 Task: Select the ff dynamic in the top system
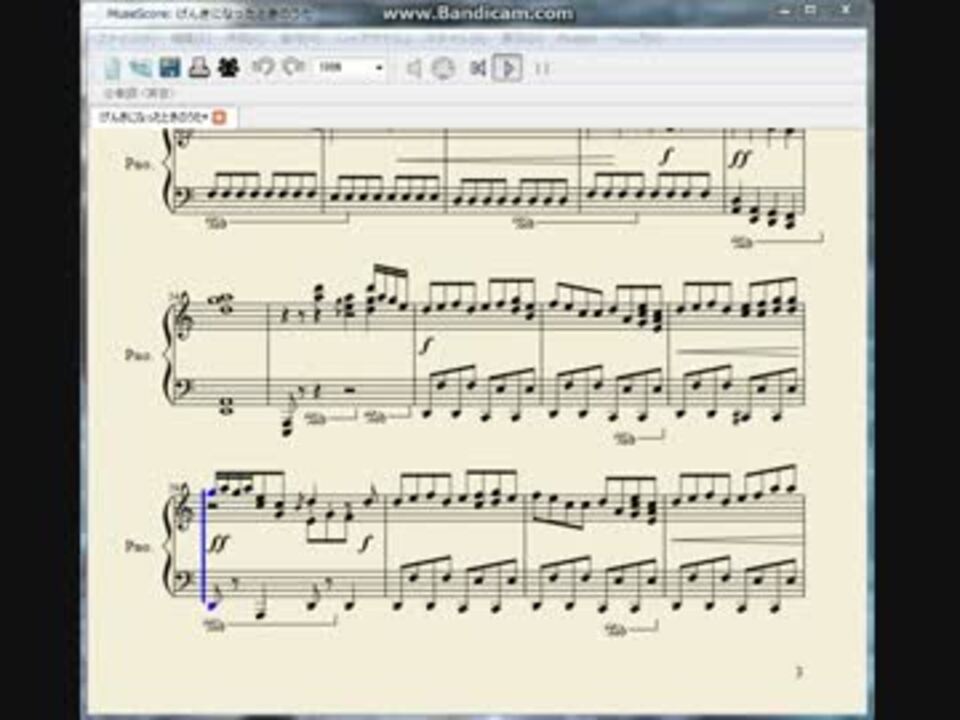pos(740,159)
